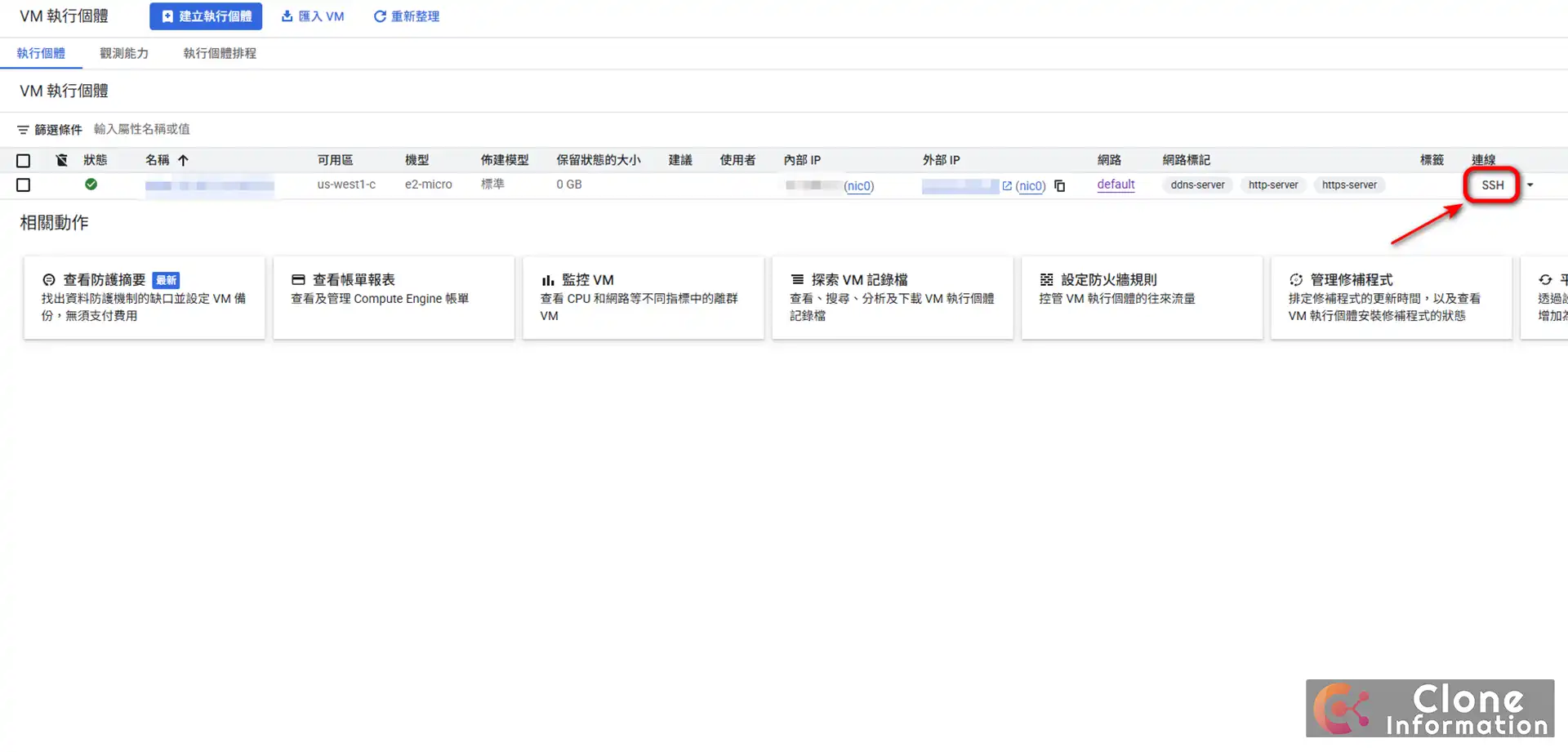
Task: Click the 建立執行個體 button
Action: 205,16
